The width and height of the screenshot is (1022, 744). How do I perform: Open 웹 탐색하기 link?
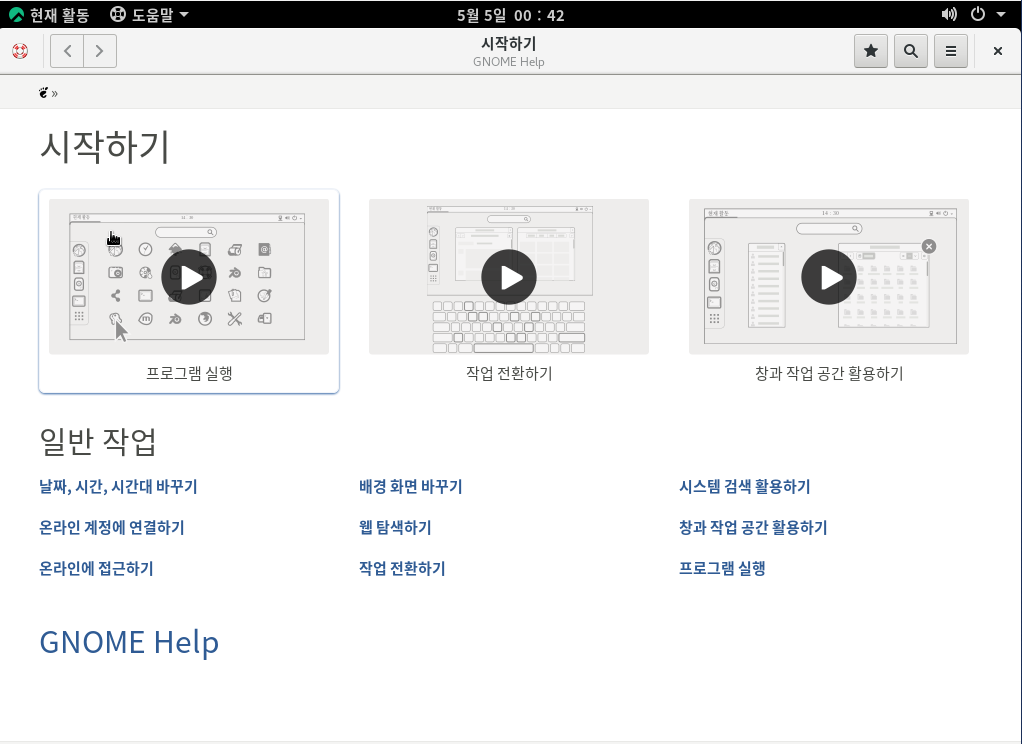pos(395,528)
